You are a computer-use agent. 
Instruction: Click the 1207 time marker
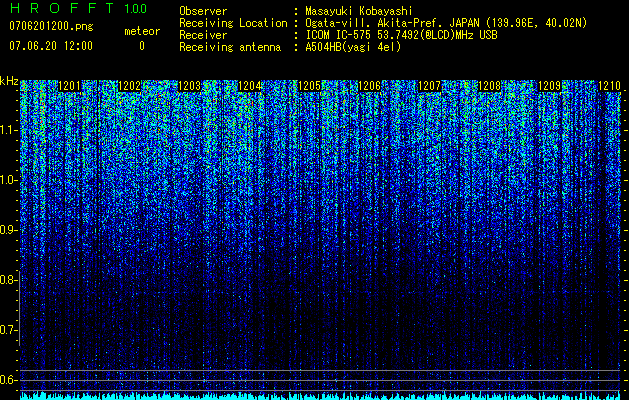[429, 86]
